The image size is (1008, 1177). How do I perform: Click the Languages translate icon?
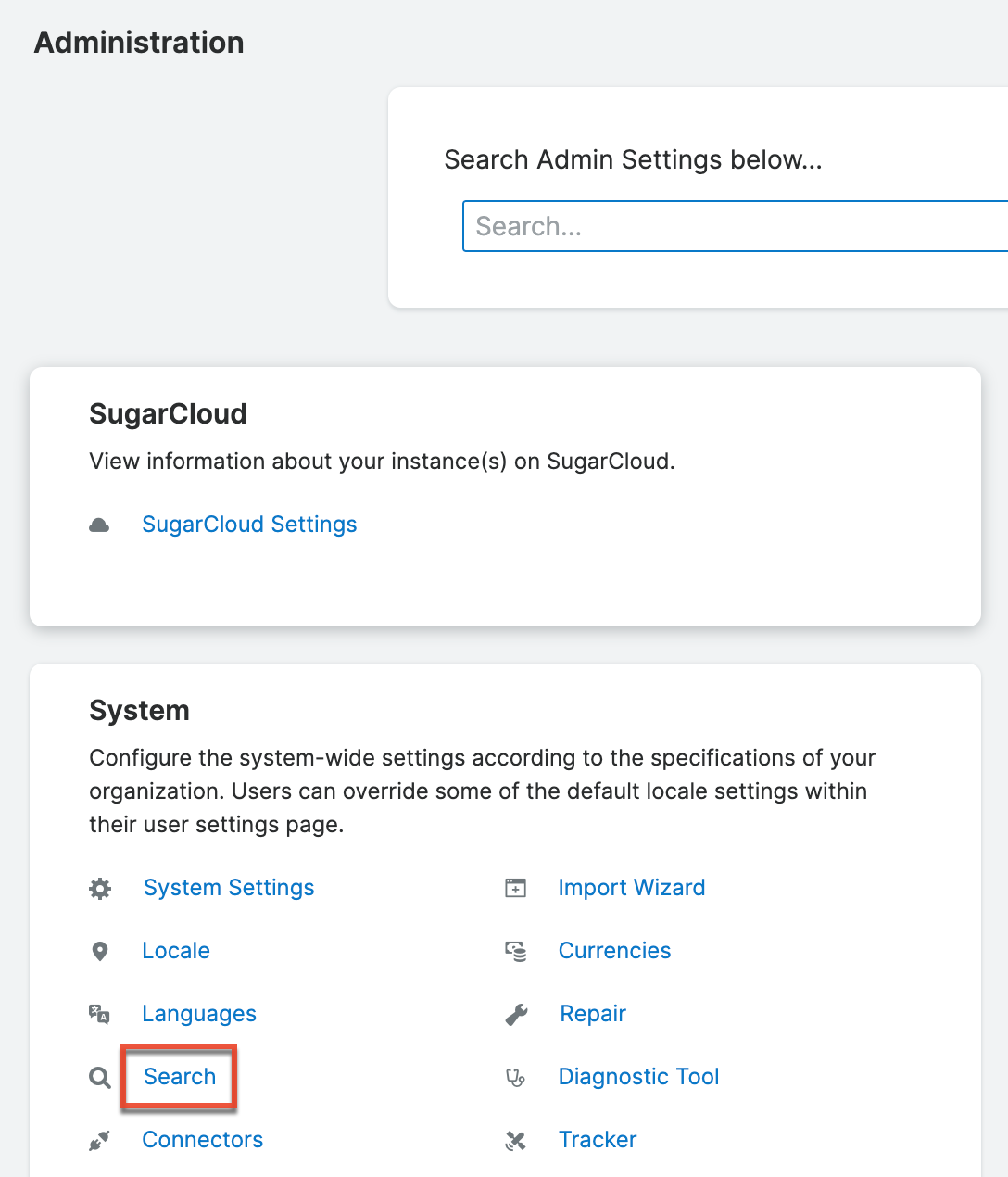(99, 1014)
